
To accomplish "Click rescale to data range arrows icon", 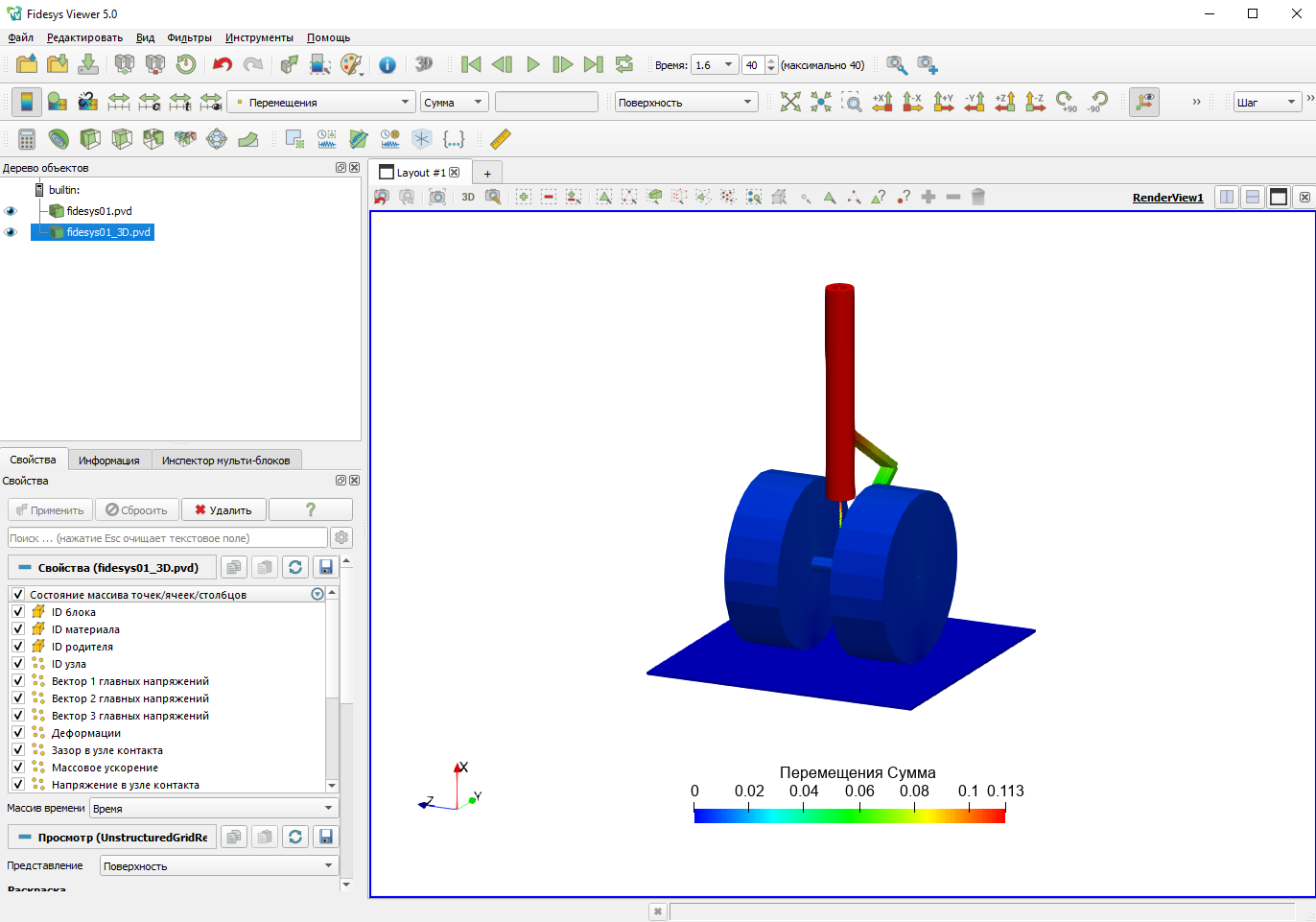I will point(119,102).
